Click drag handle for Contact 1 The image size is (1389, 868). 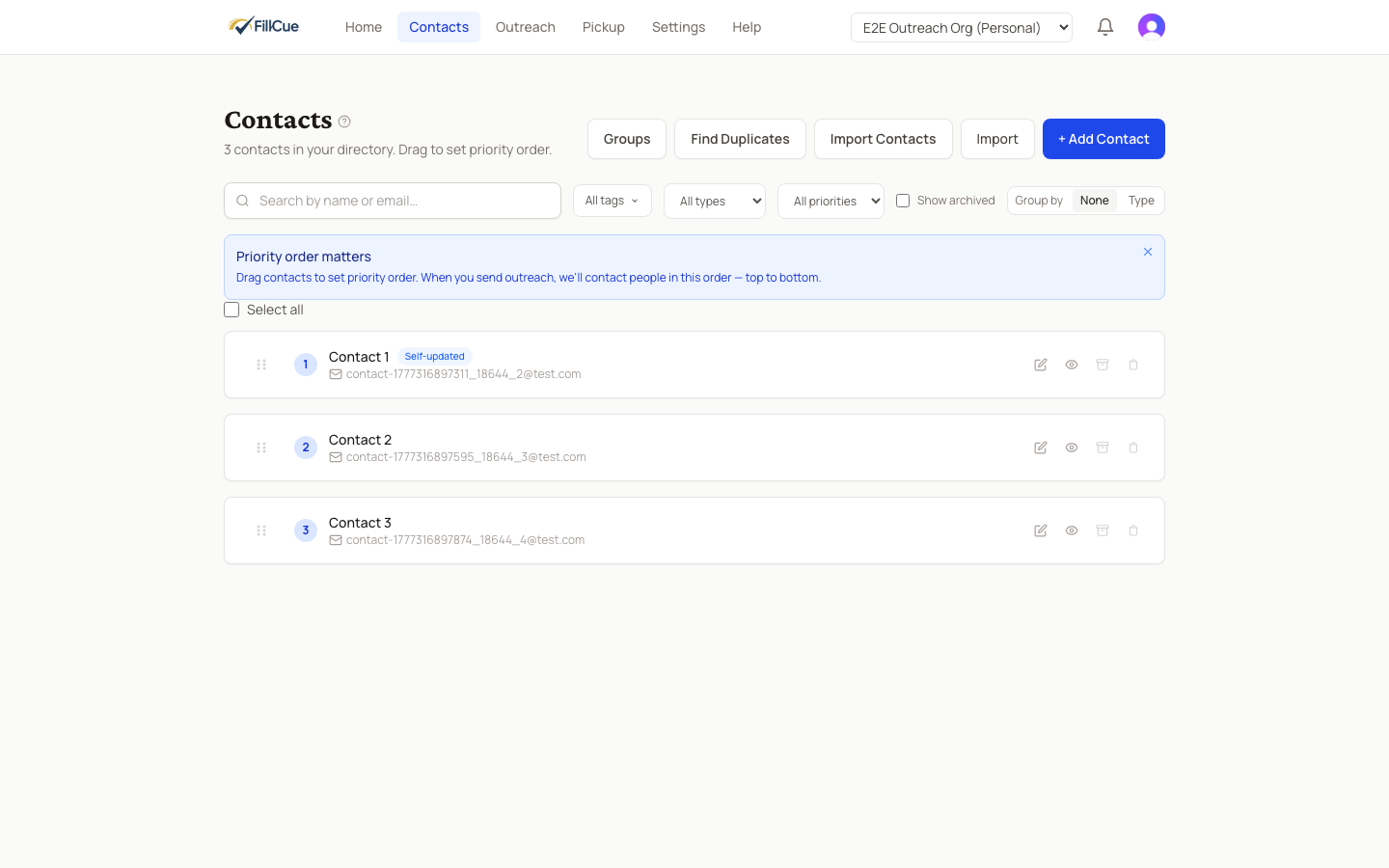261,365
